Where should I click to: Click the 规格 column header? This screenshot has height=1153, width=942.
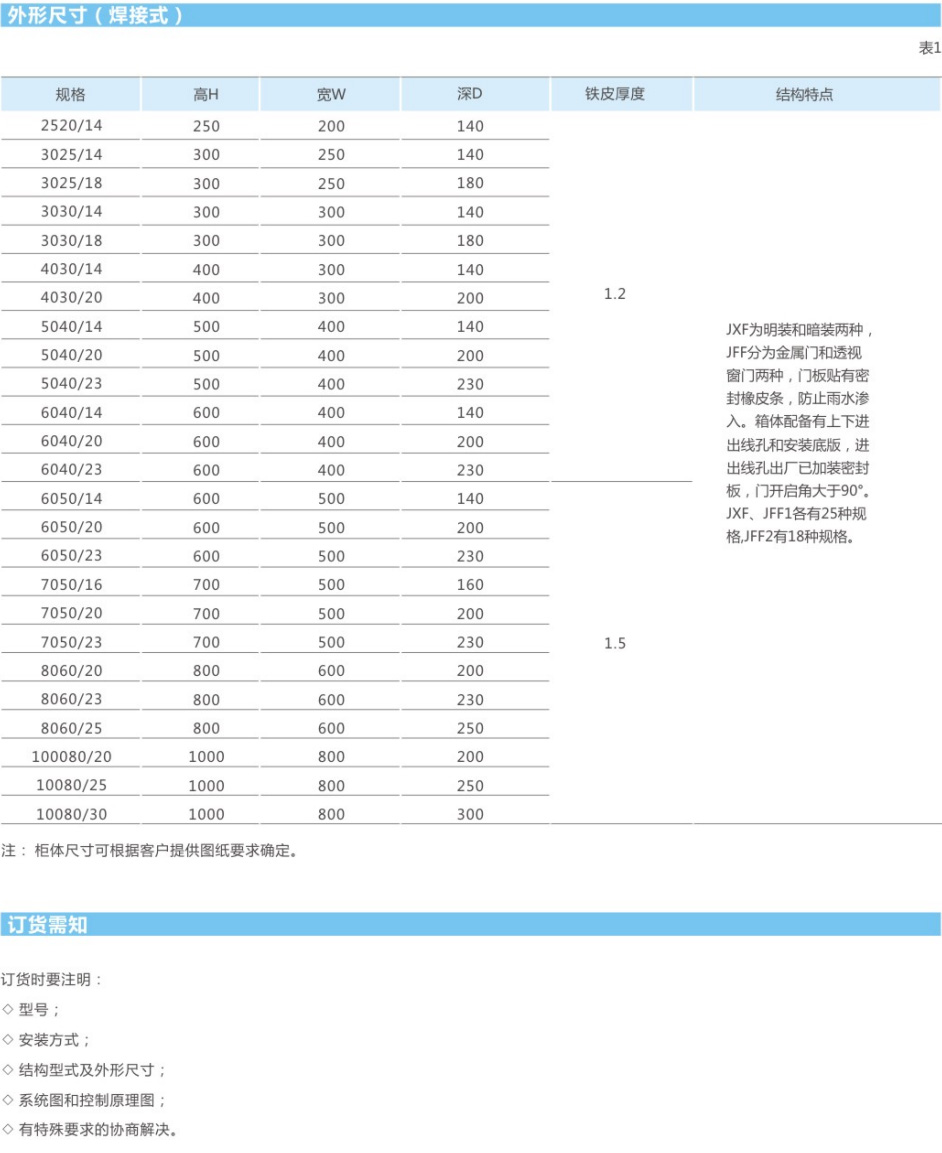(x=70, y=95)
